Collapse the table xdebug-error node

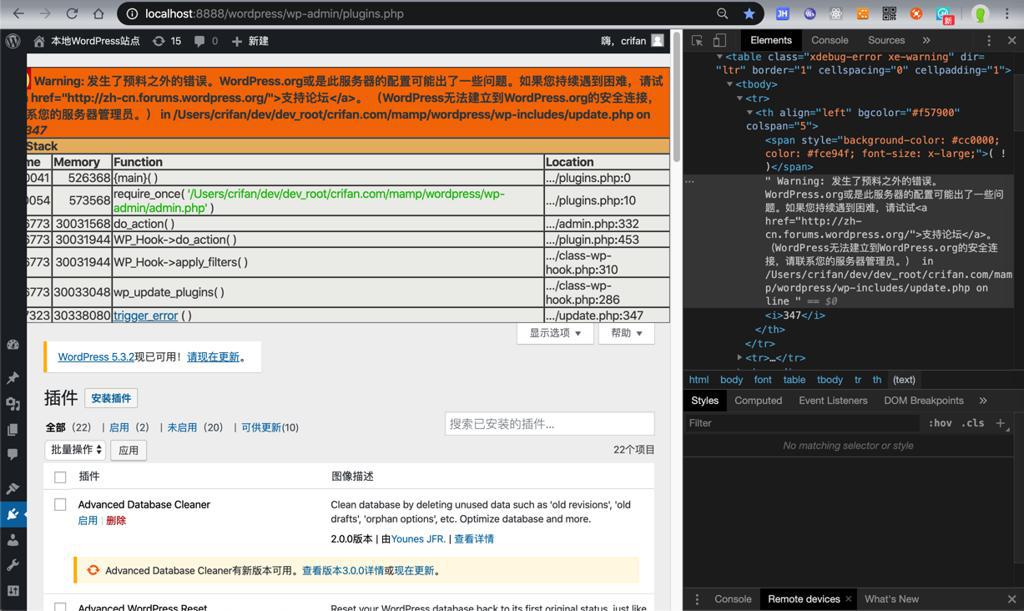(x=720, y=57)
